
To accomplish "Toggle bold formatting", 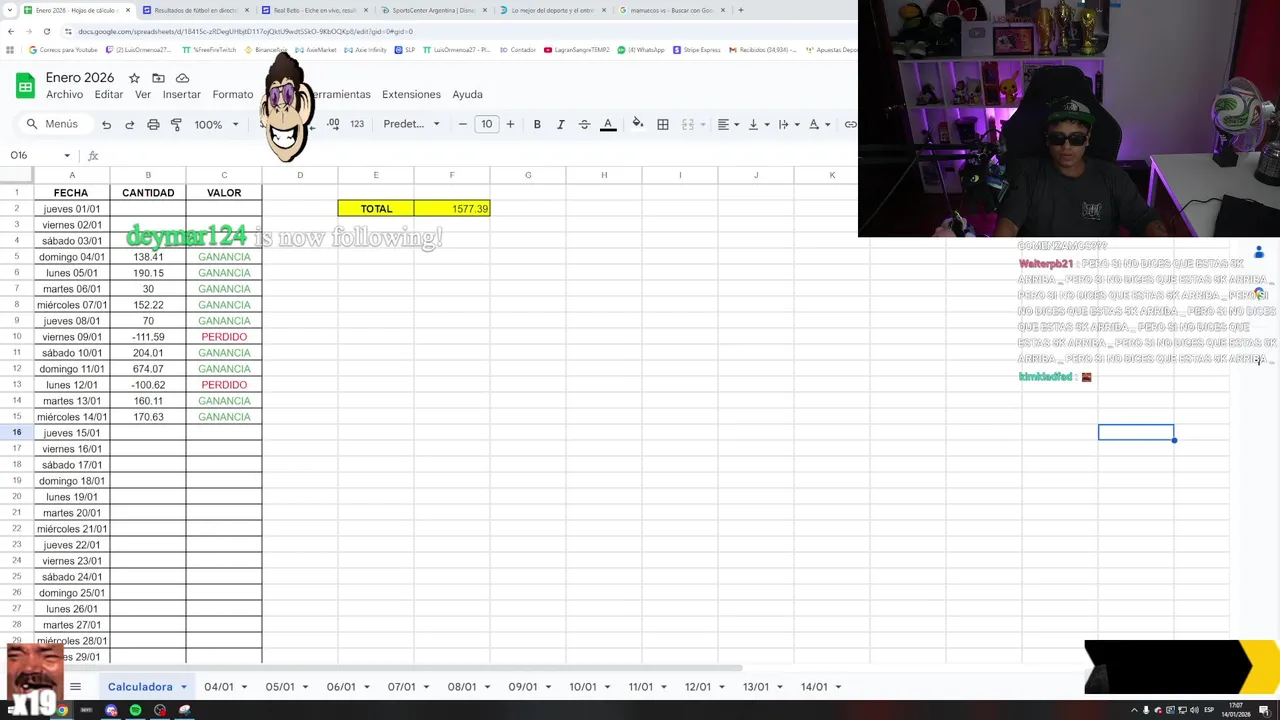I will tap(537, 124).
